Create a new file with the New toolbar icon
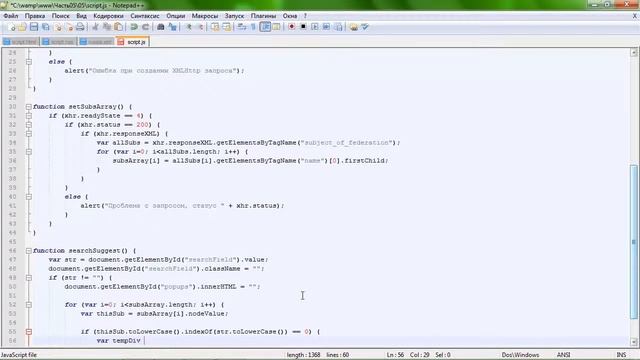This screenshot has width=640, height=360. tap(11, 27)
